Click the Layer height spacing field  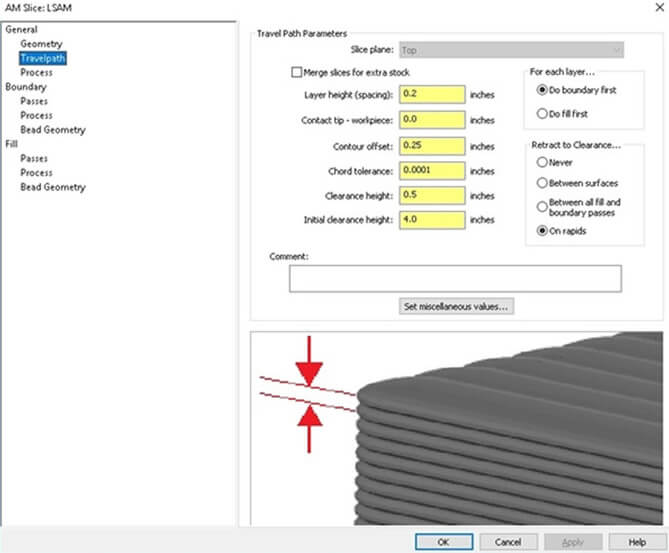tap(432, 95)
